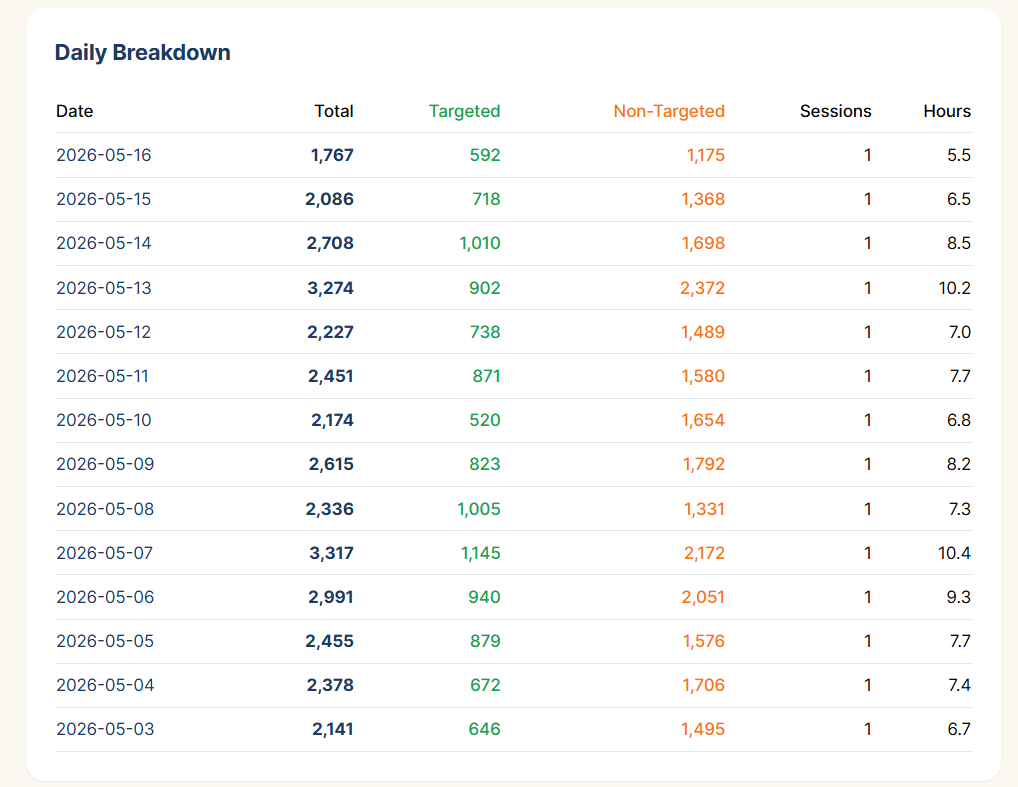Click the Sessions column header
Screen dimensions: 1018x787
pyautogui.click(x=836, y=111)
